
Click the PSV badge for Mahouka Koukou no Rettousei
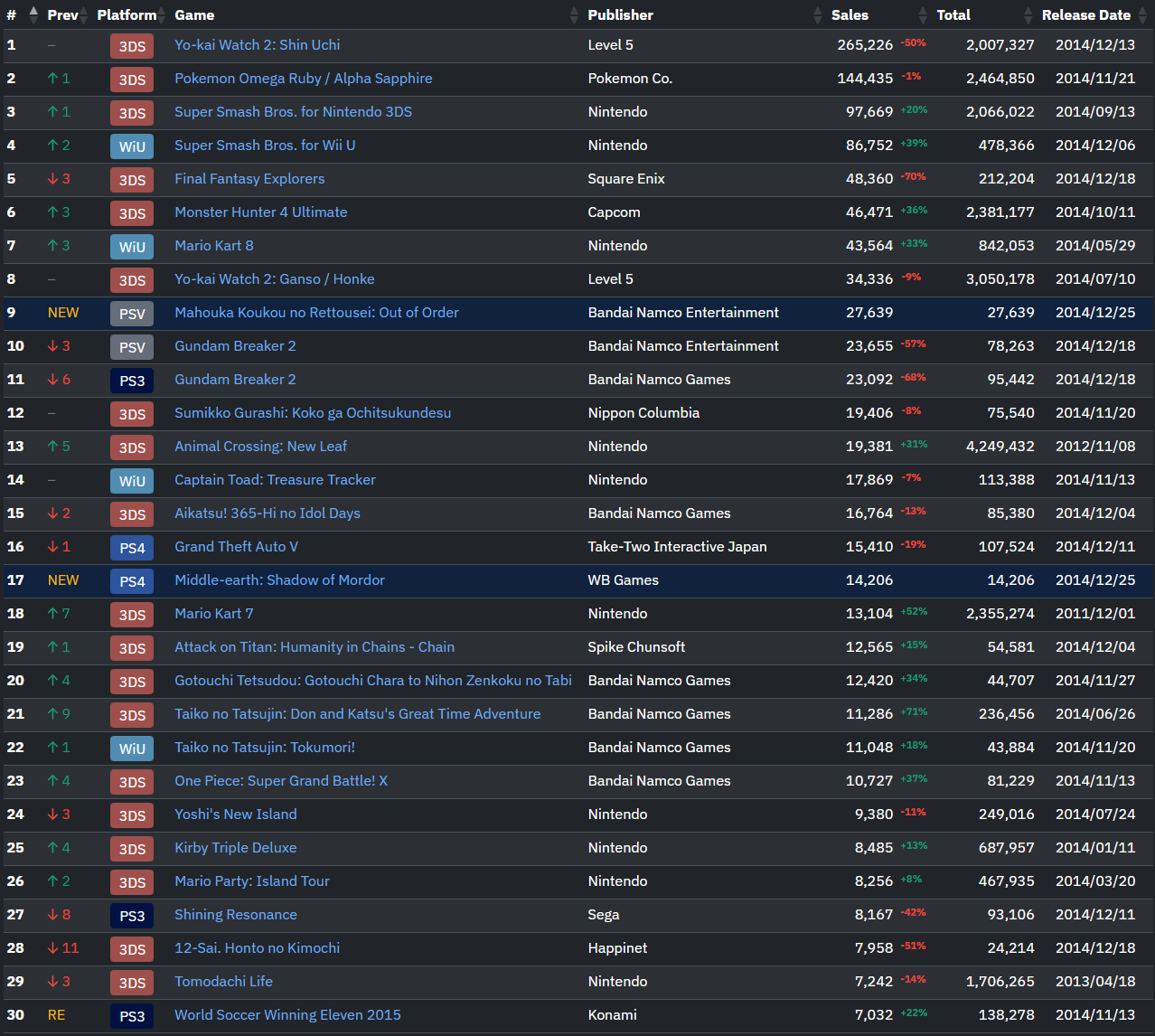[x=132, y=314]
